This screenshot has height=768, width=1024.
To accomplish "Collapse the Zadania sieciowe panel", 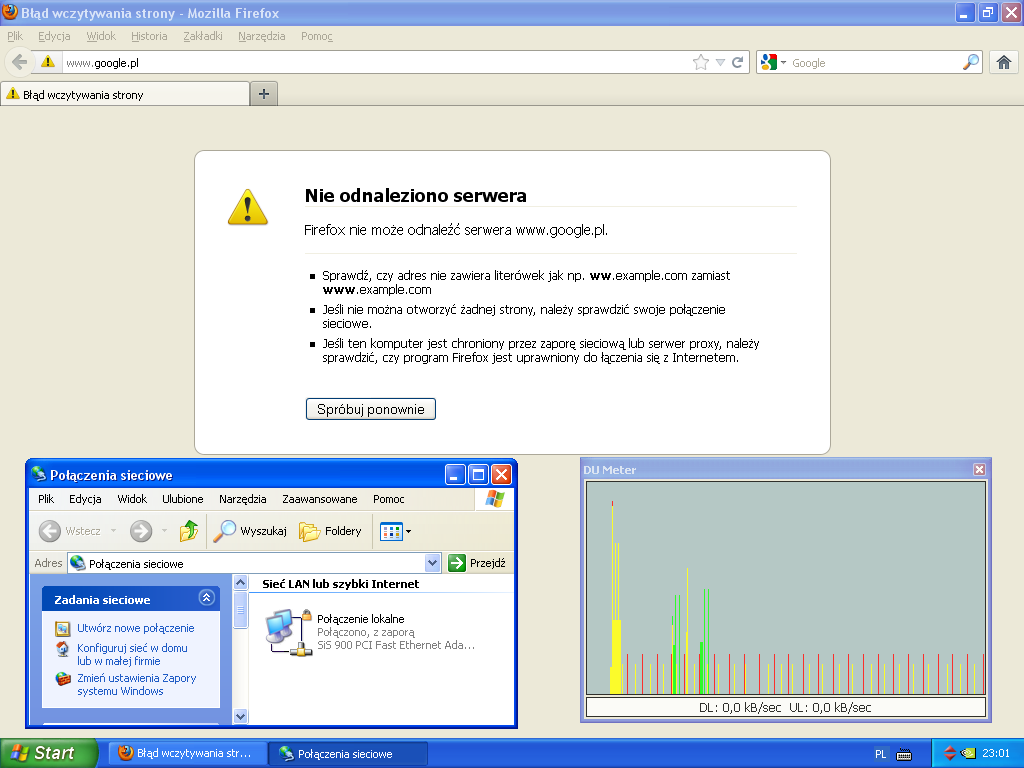I will [x=206, y=598].
